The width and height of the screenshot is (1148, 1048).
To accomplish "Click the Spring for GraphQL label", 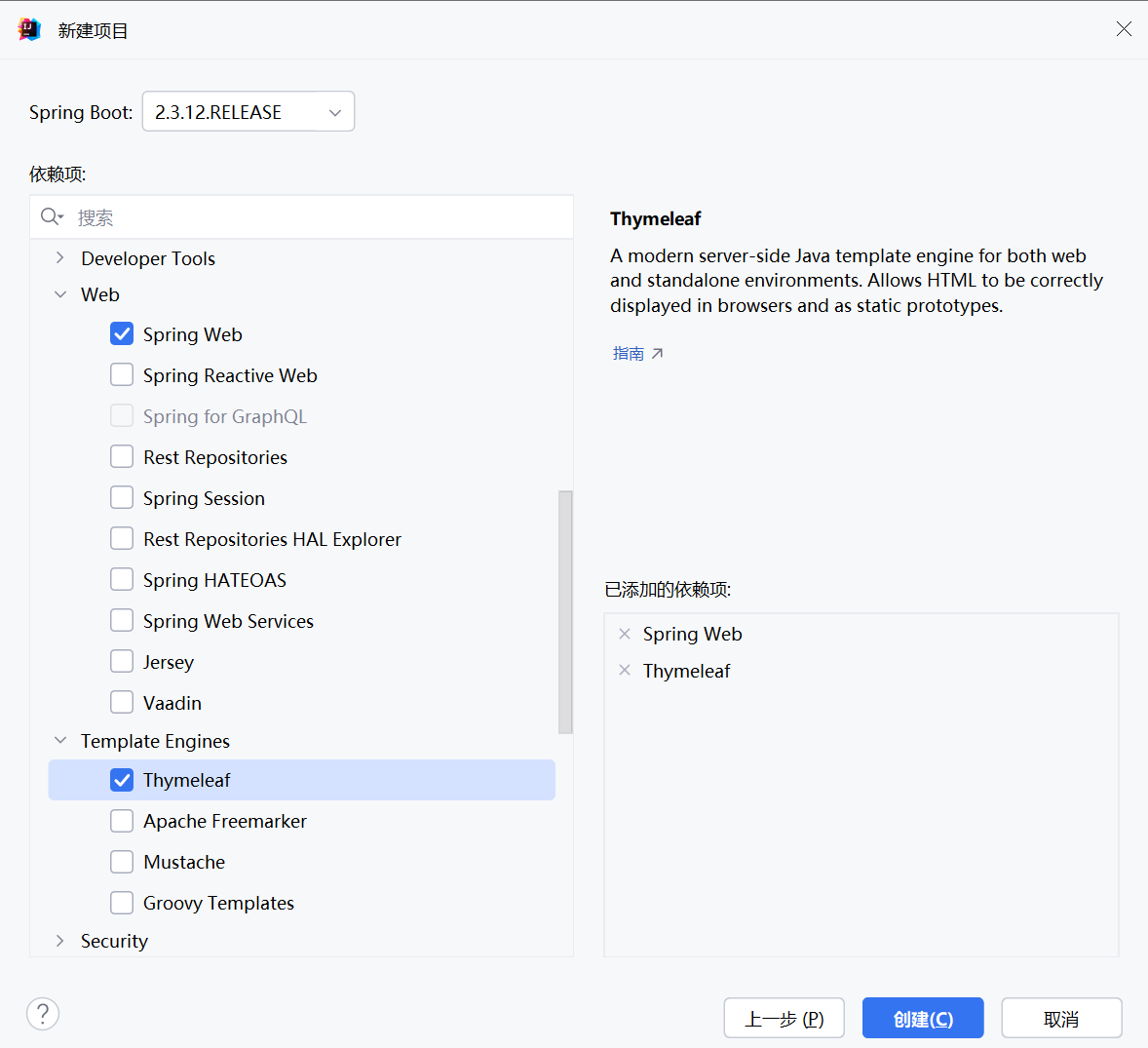I will click(225, 416).
